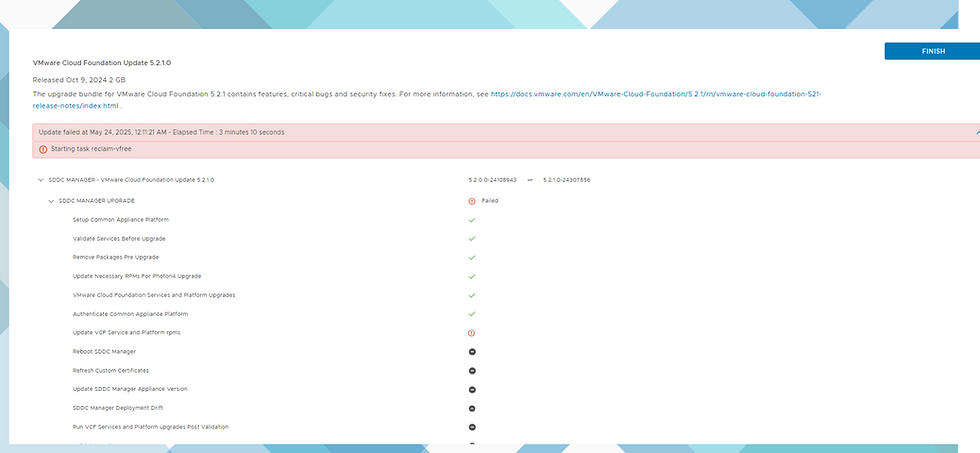Click the green check for Validate Services Before Upgrade
The height and width of the screenshot is (453, 980).
coord(472,239)
